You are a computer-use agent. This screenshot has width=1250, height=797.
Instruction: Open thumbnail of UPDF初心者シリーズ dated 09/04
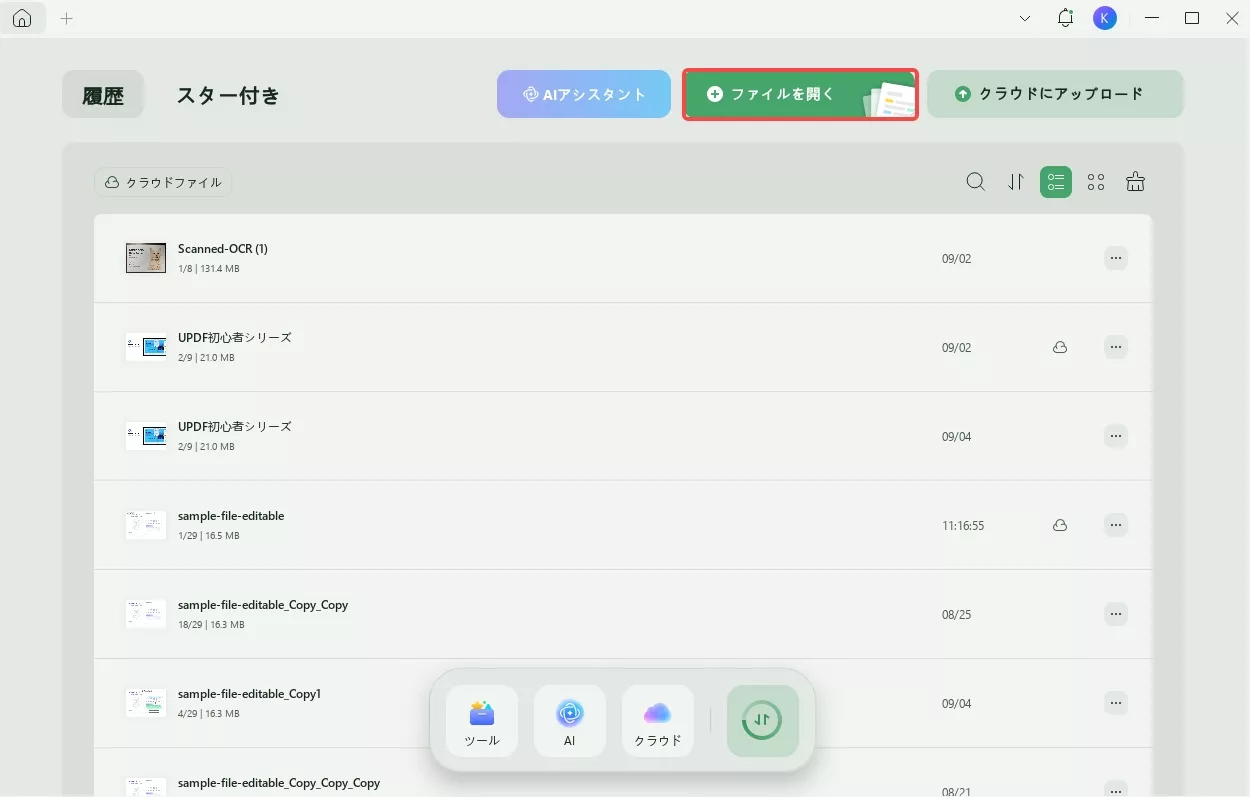coord(146,436)
